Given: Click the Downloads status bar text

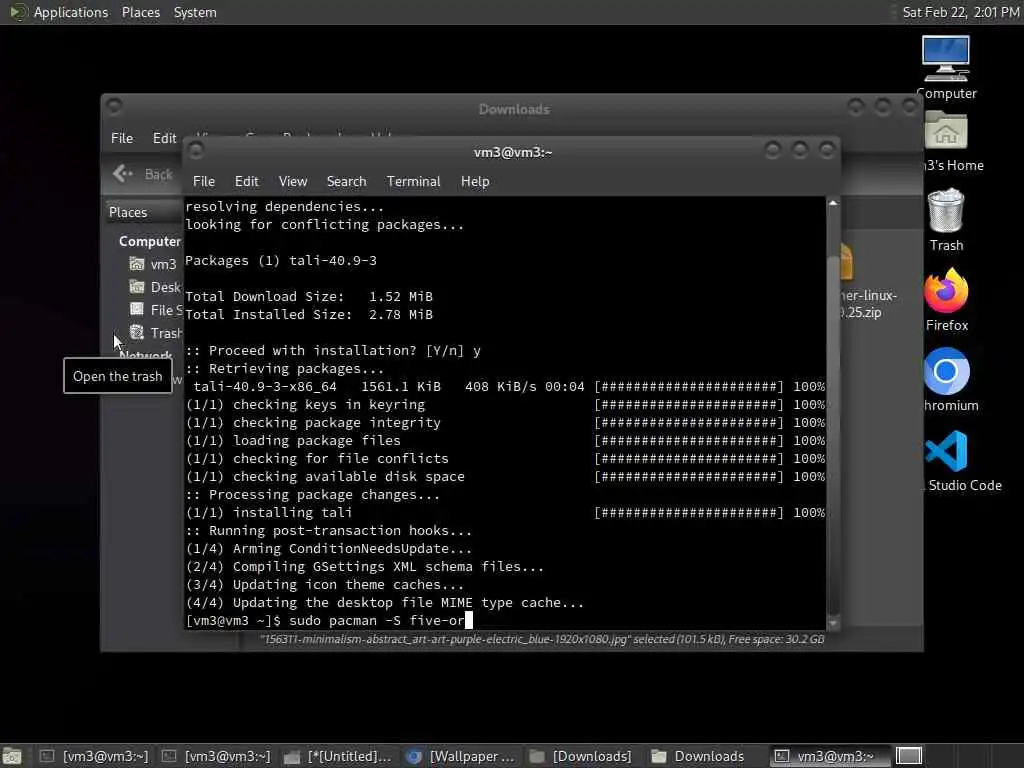Looking at the screenshot, I should coord(542,639).
